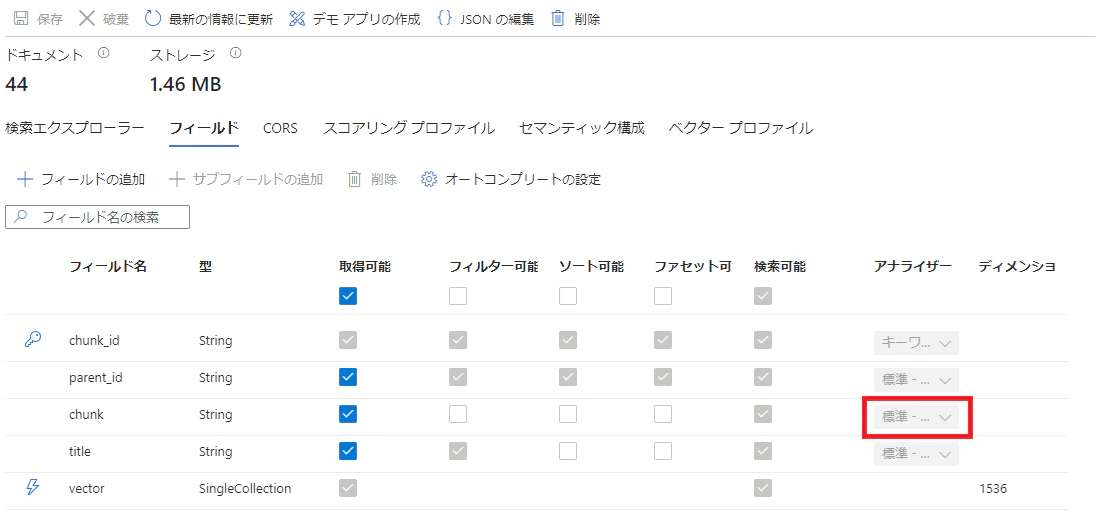The height and width of the screenshot is (519, 1097).
Task: Click JSON の編集 button label
Action: [x=497, y=19]
